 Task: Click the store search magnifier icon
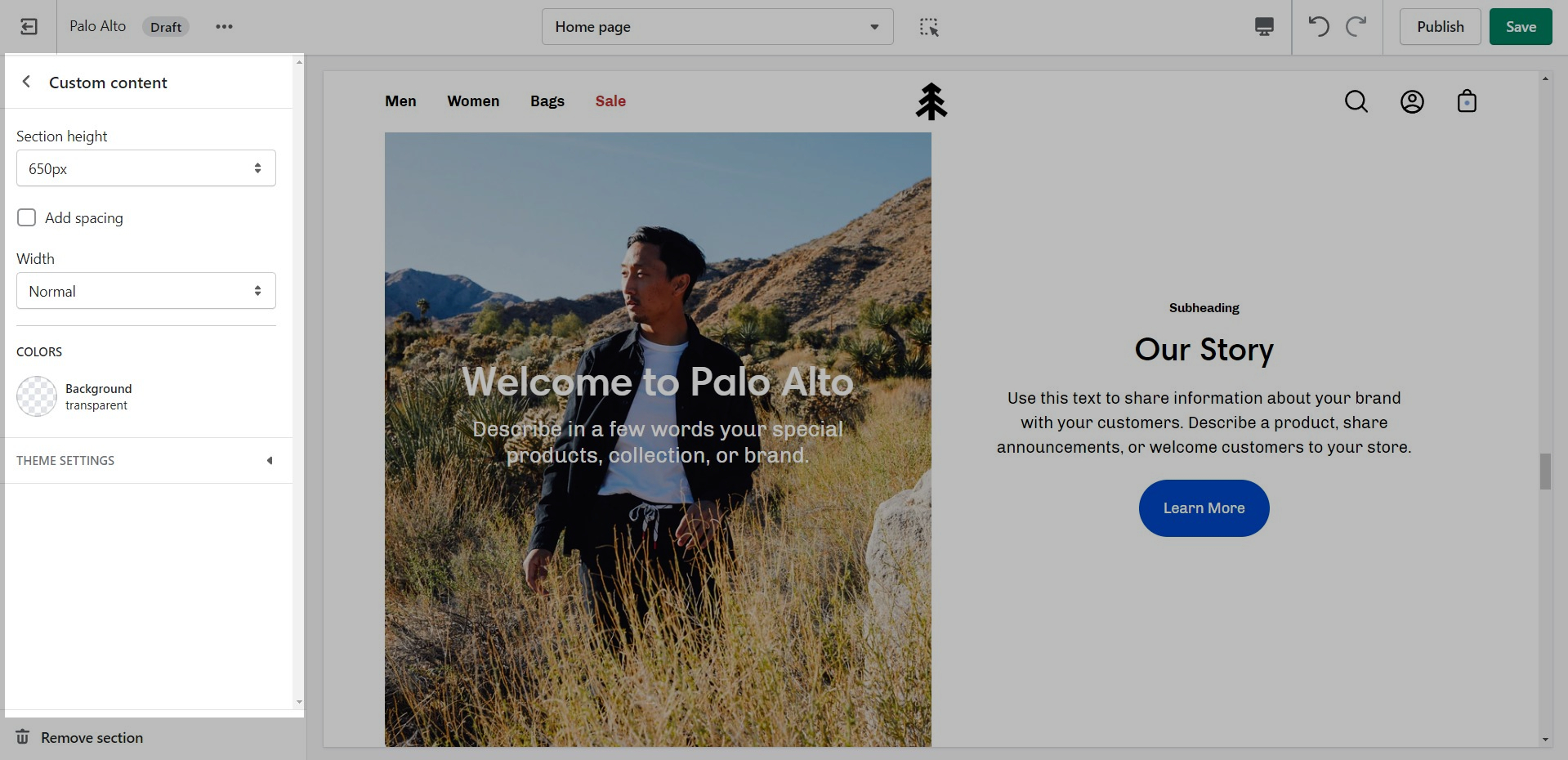1356,101
